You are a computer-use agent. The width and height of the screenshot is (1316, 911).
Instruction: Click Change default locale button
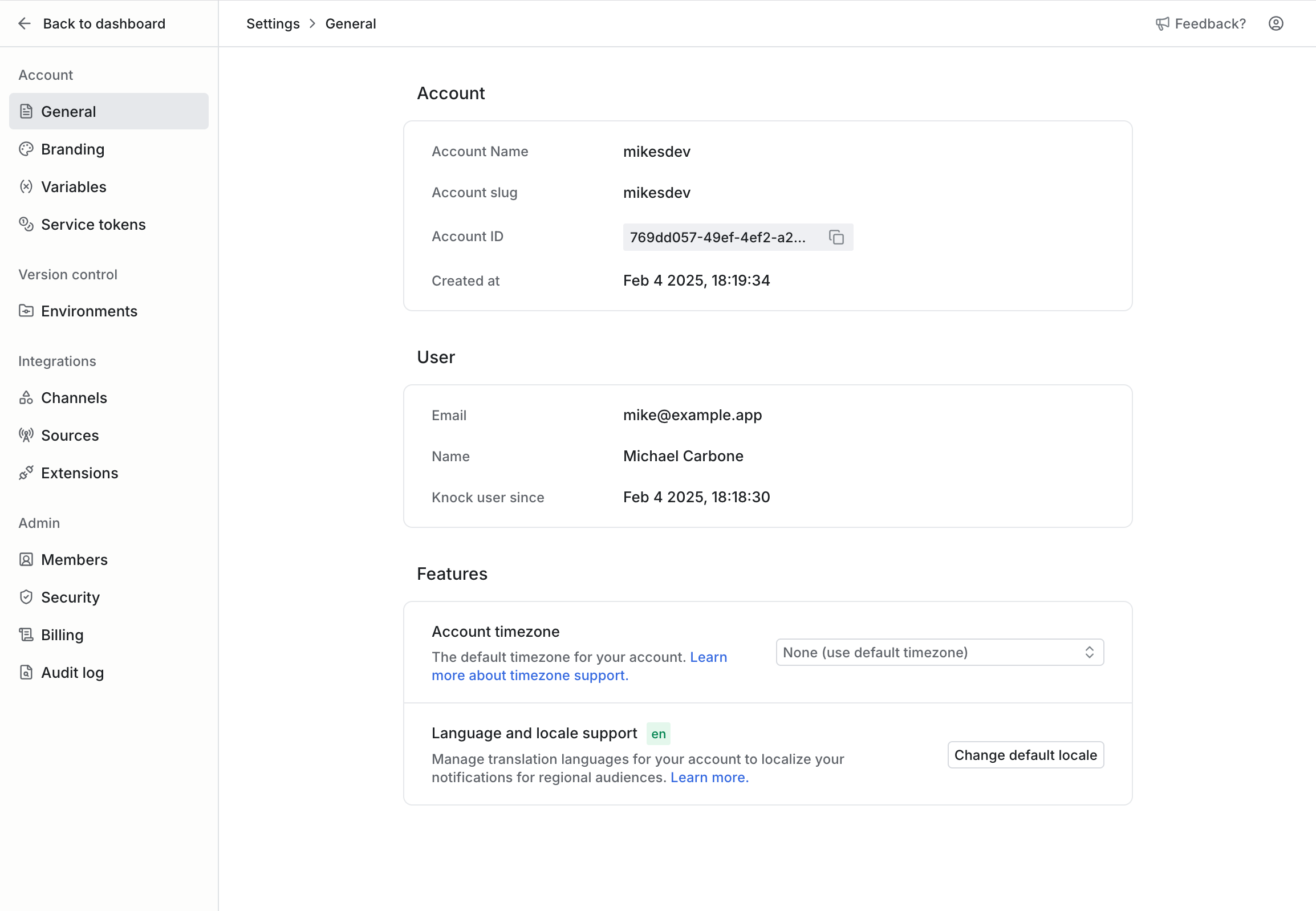[x=1025, y=755]
